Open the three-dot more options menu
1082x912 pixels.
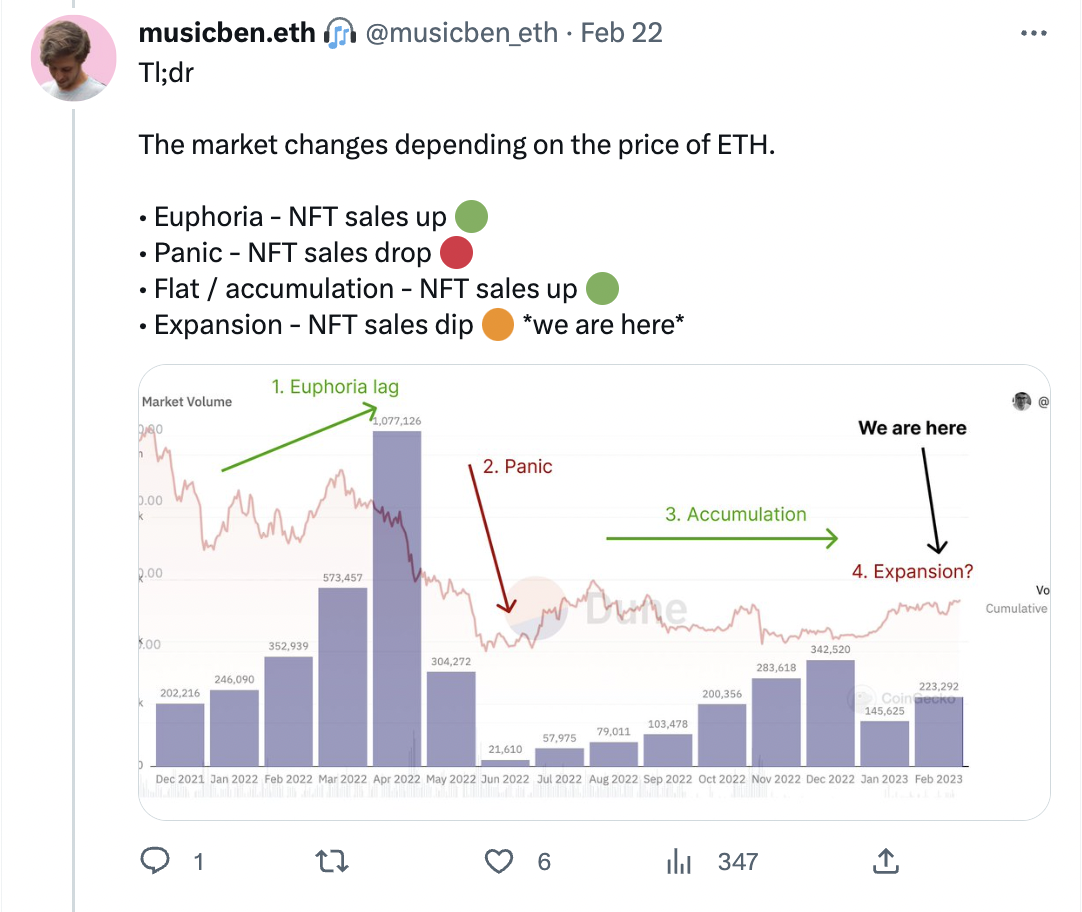[1033, 33]
